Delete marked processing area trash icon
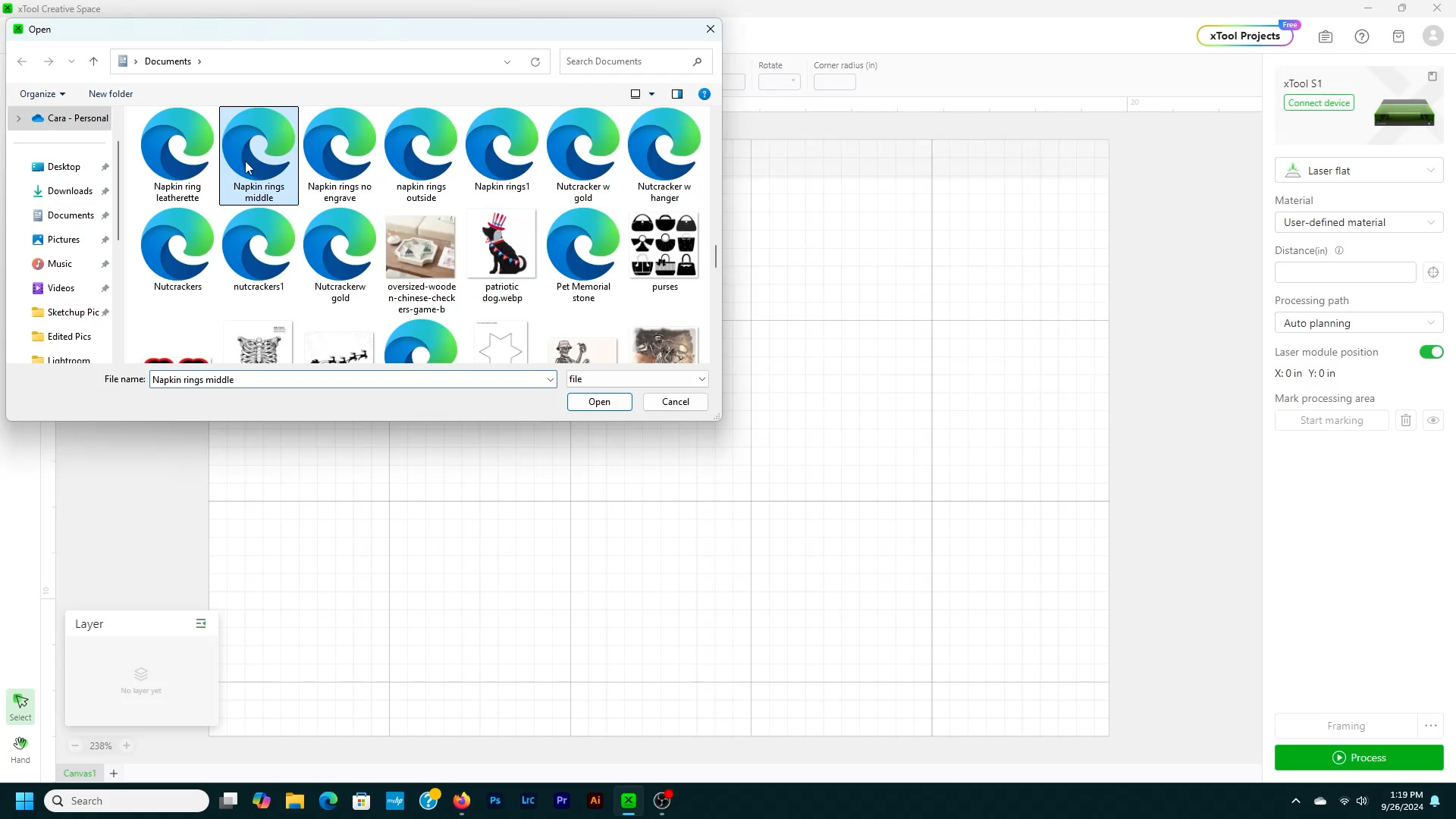This screenshot has width=1456, height=819. point(1406,420)
